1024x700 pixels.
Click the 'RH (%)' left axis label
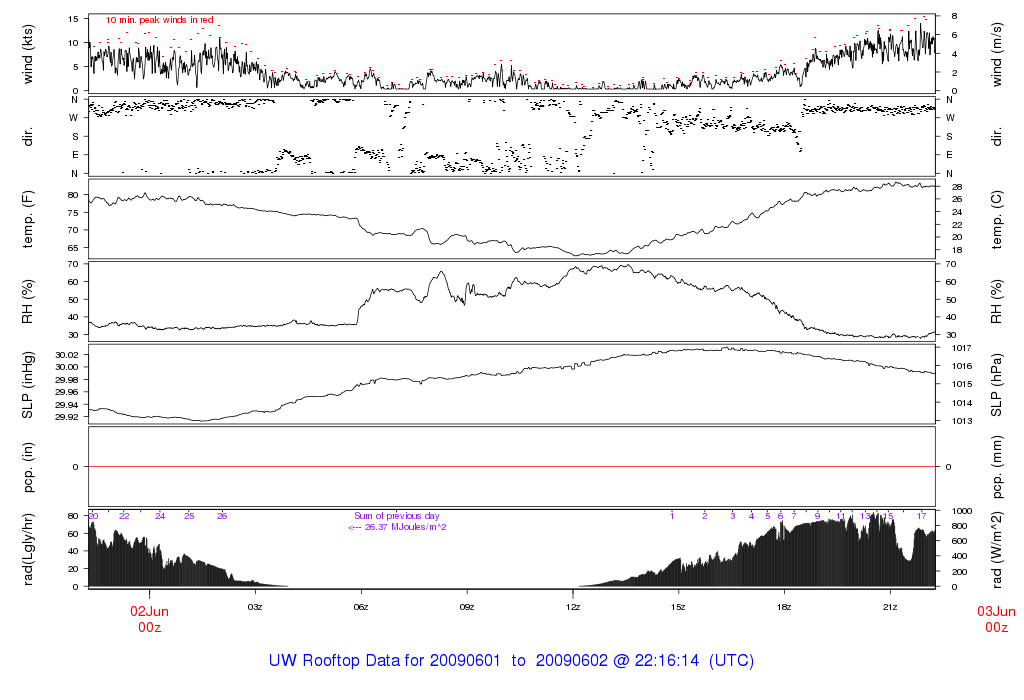[28, 300]
